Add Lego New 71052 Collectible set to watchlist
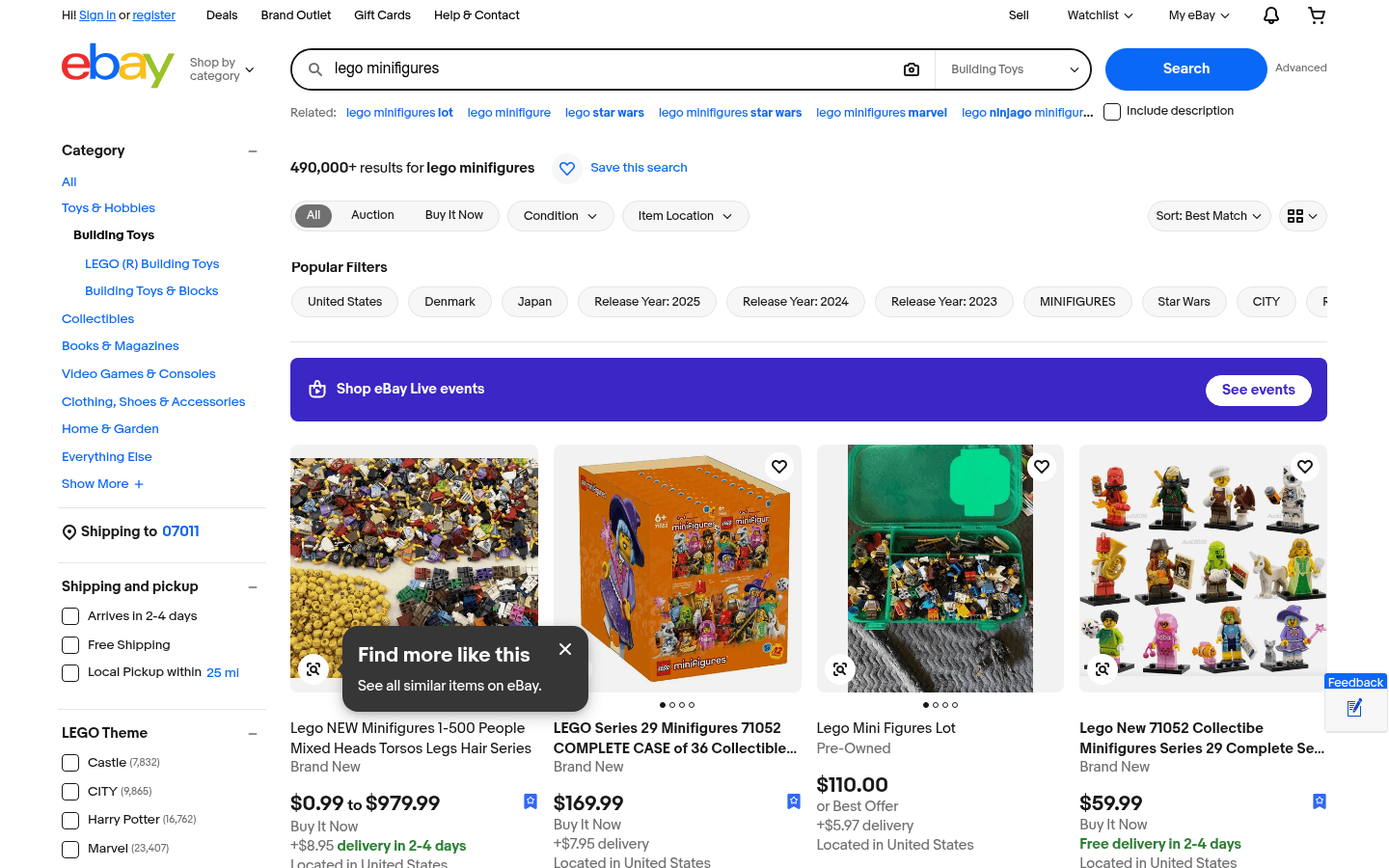This screenshot has height=868, width=1389. (1305, 467)
